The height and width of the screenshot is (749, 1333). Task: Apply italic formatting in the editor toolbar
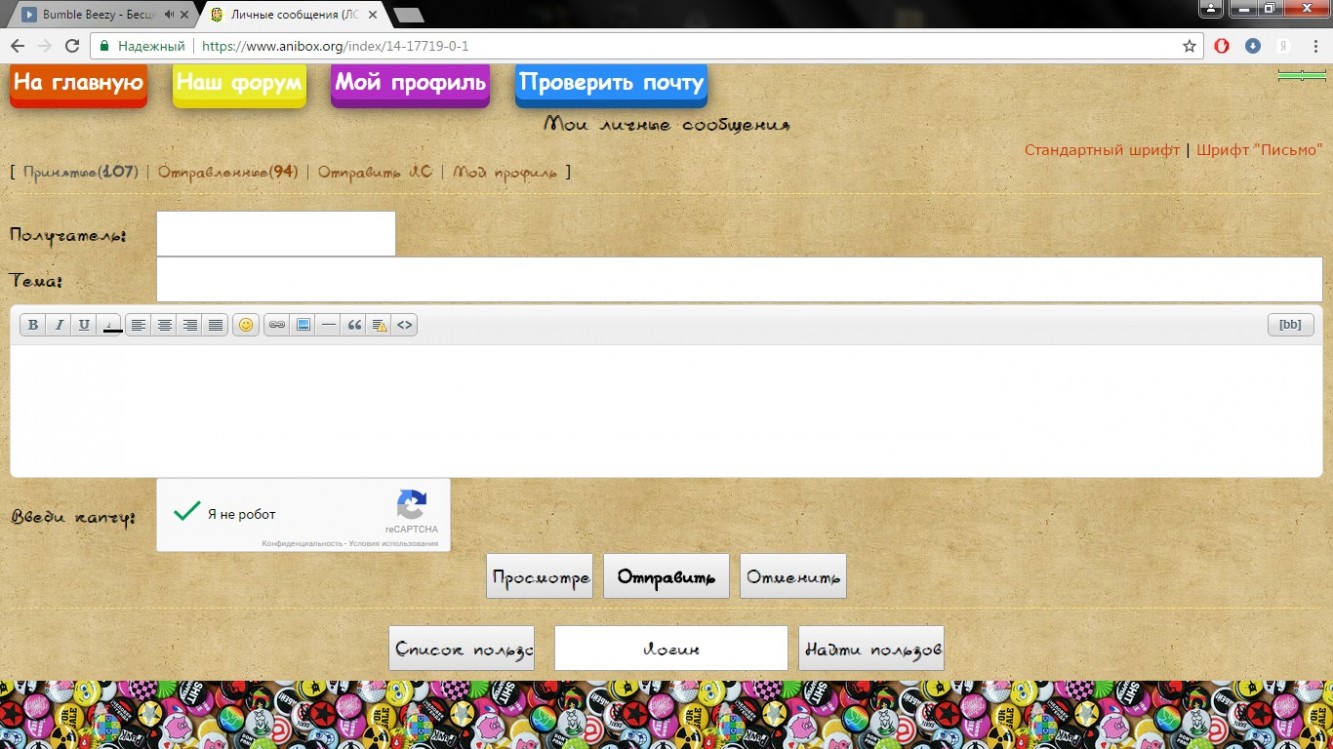click(x=59, y=325)
